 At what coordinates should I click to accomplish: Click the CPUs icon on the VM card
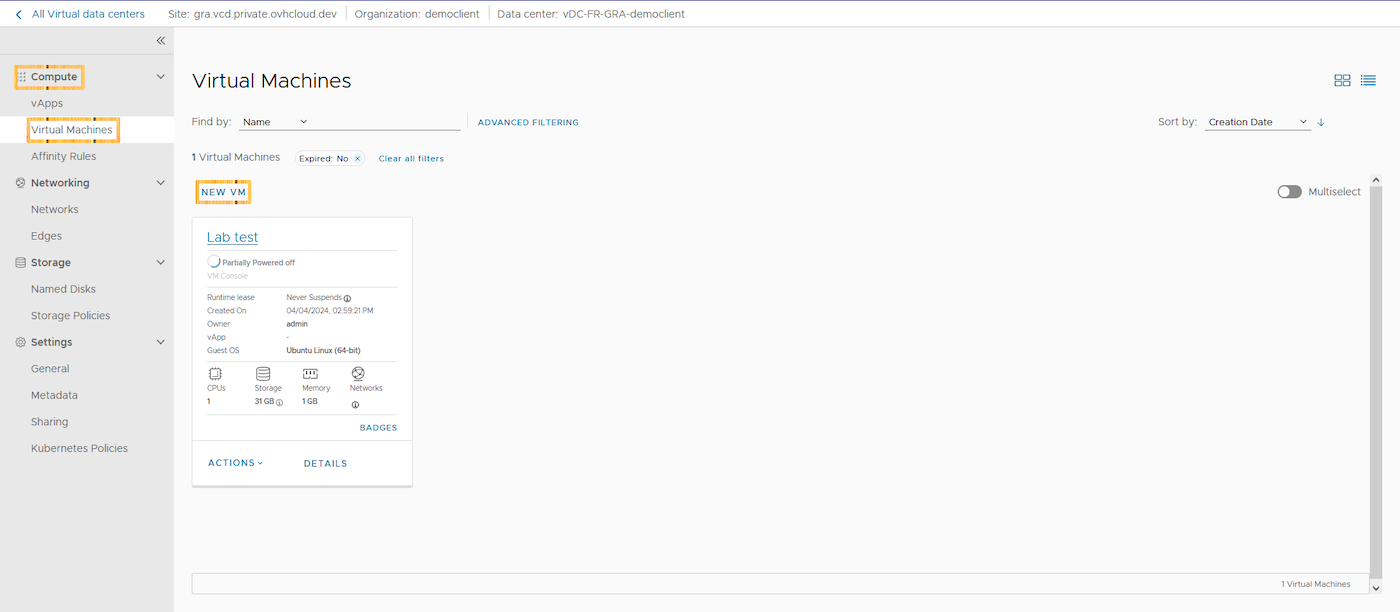pos(214,372)
